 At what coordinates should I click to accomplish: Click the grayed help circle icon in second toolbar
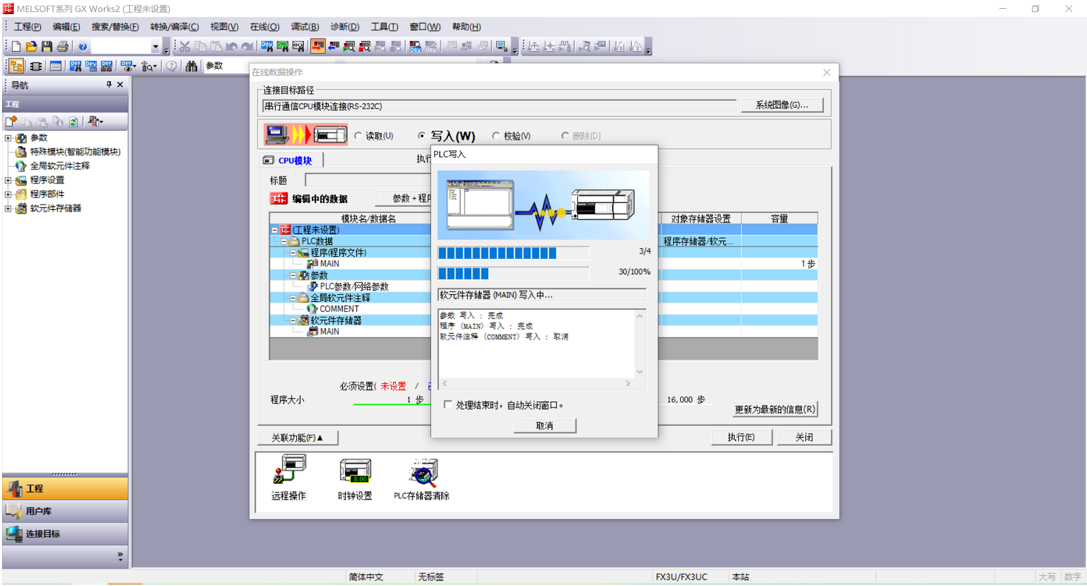tap(171, 66)
